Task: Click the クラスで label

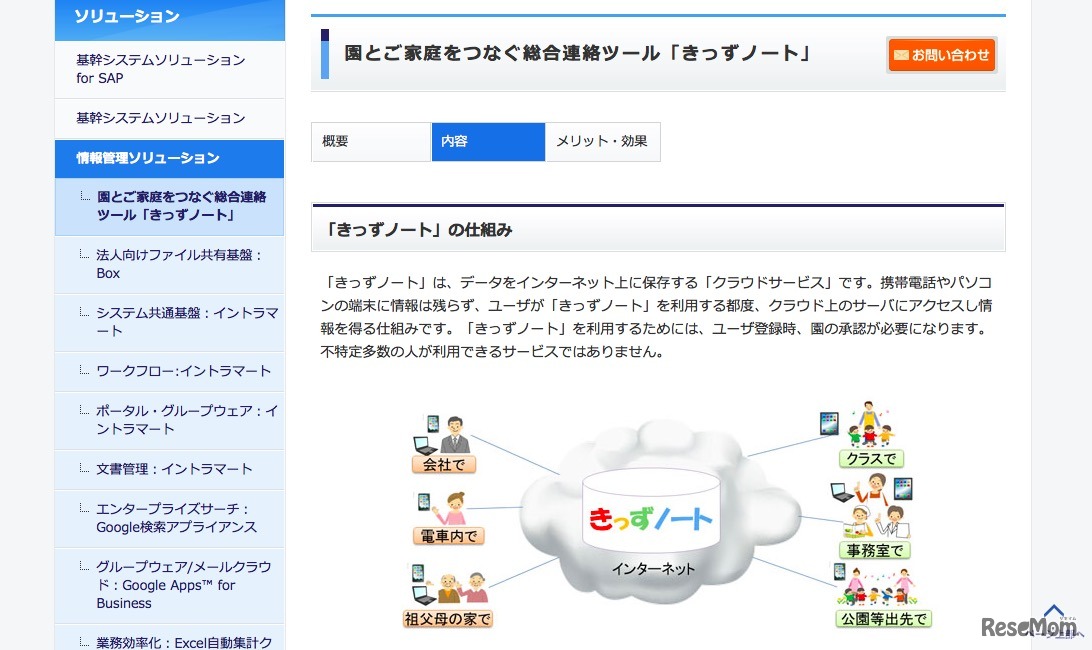Action: pyautogui.click(x=871, y=458)
